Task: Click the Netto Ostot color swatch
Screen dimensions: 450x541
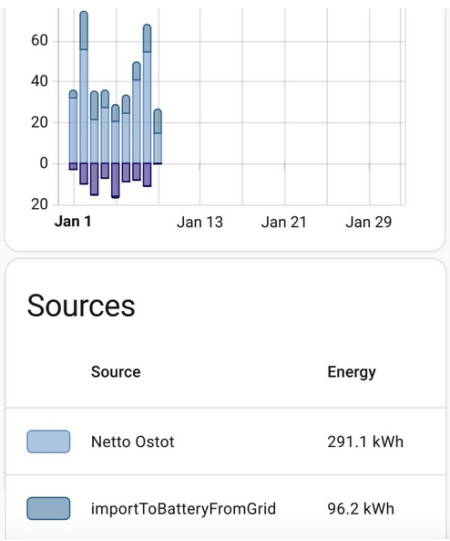Action: (48, 441)
